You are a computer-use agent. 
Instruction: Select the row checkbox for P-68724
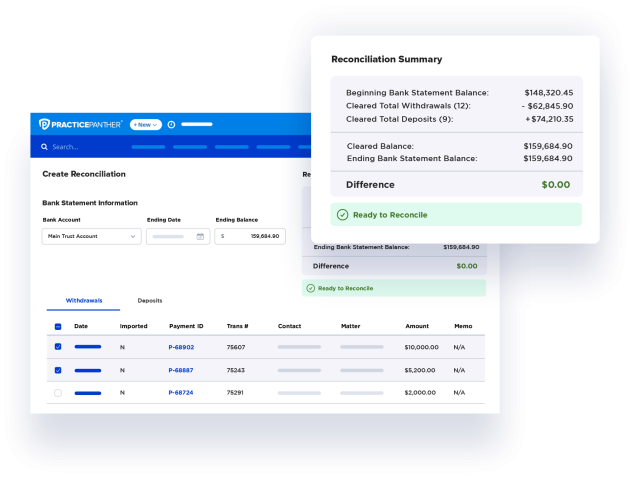[58, 393]
